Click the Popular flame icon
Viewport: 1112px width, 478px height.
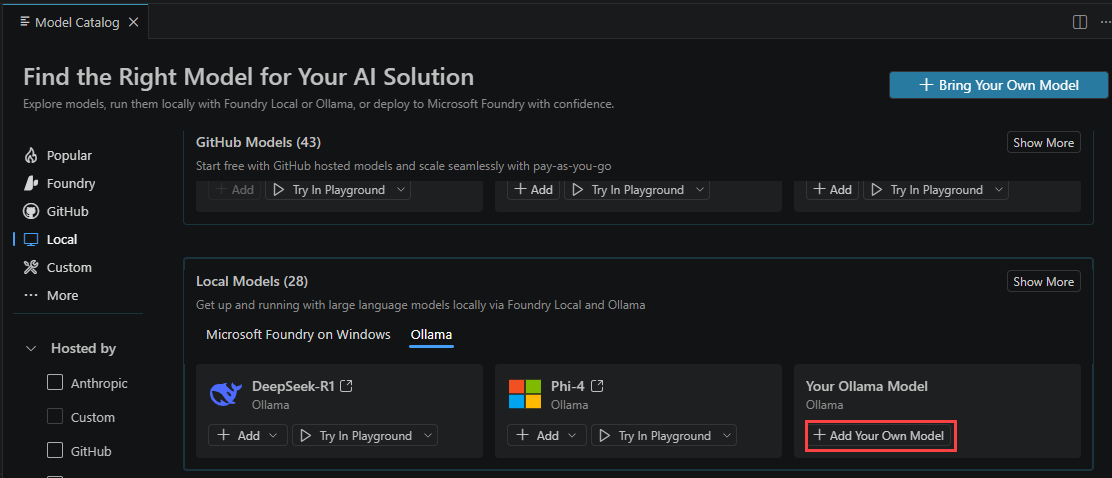tap(30, 155)
